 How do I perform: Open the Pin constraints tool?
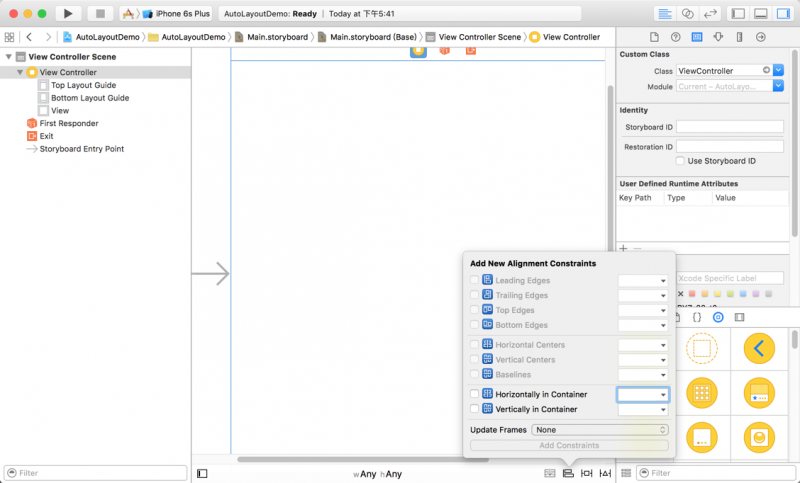click(587, 473)
